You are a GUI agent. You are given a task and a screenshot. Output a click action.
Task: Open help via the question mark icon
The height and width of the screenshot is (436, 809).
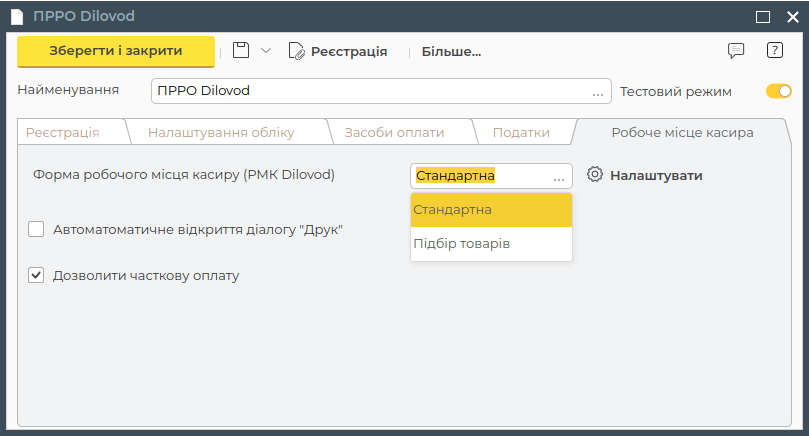774,50
